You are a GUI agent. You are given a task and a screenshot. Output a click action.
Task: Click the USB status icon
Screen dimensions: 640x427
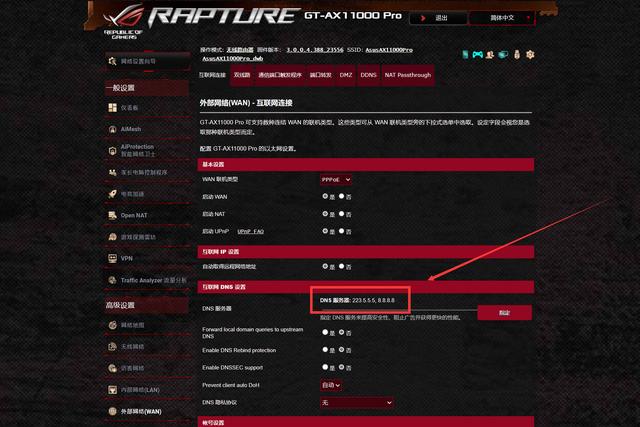tap(517, 54)
